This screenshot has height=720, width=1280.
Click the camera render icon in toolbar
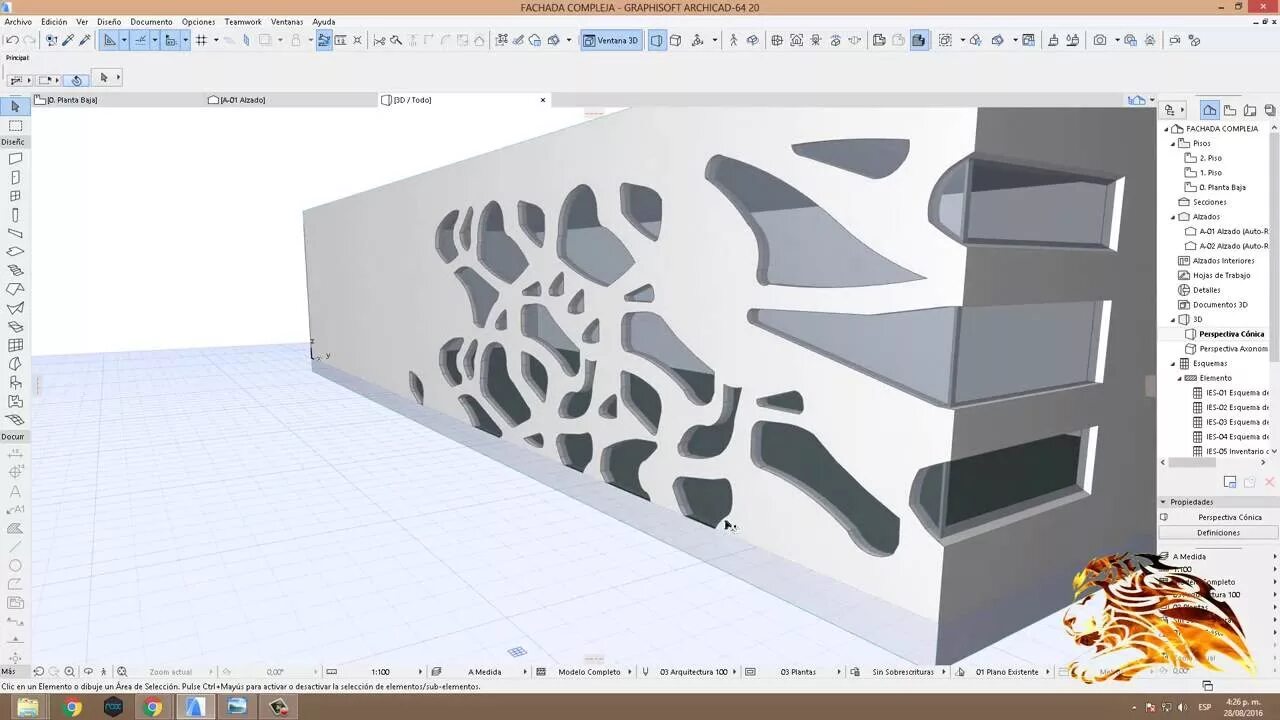tap(1100, 40)
